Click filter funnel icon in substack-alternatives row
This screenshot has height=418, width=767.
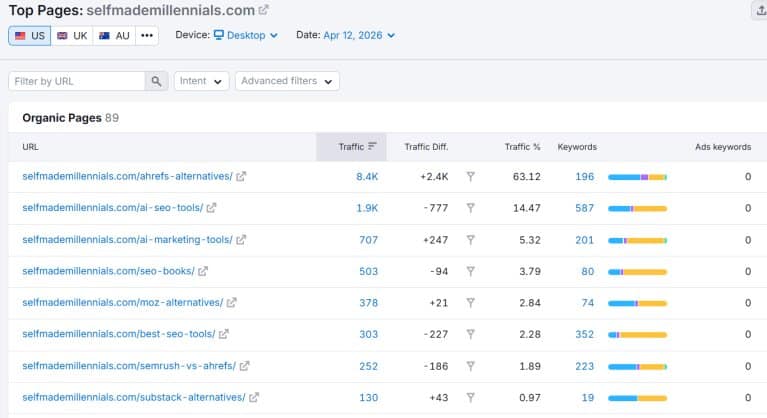coord(471,397)
